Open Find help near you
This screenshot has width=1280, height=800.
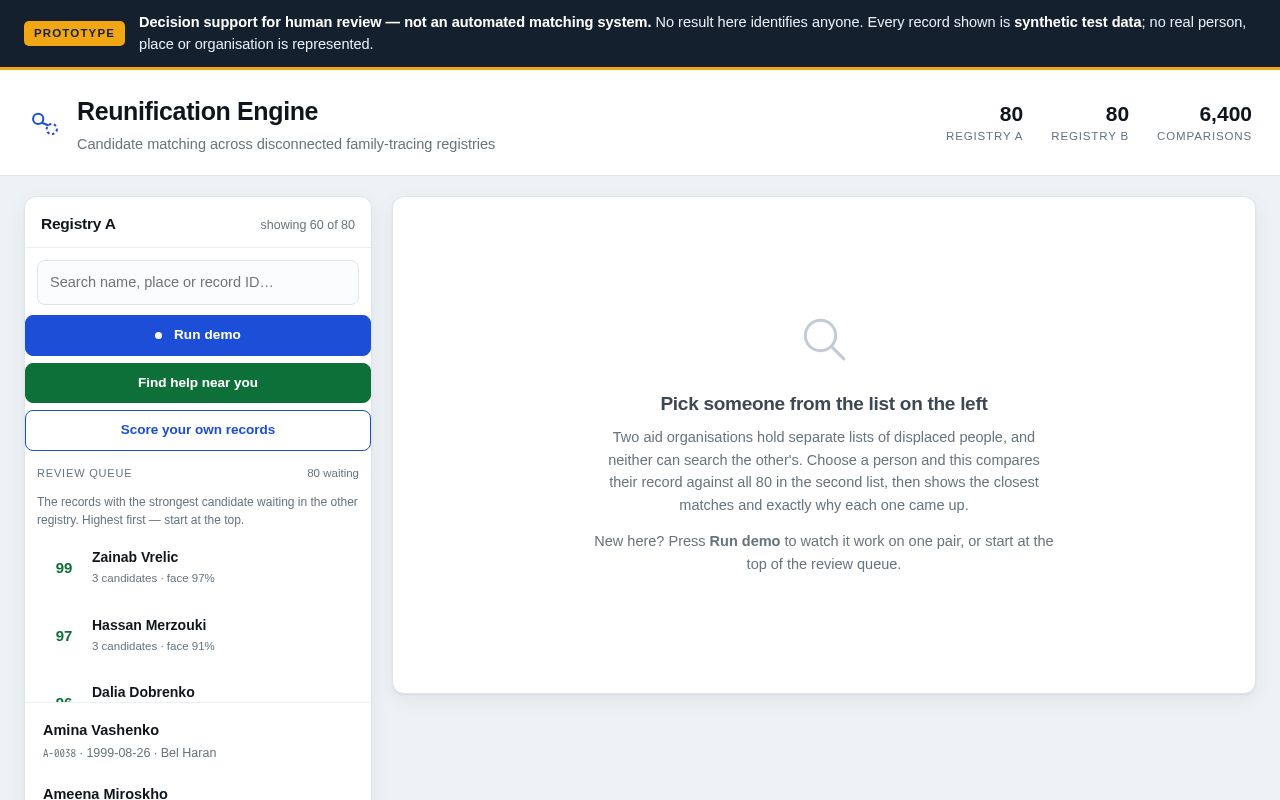point(198,383)
